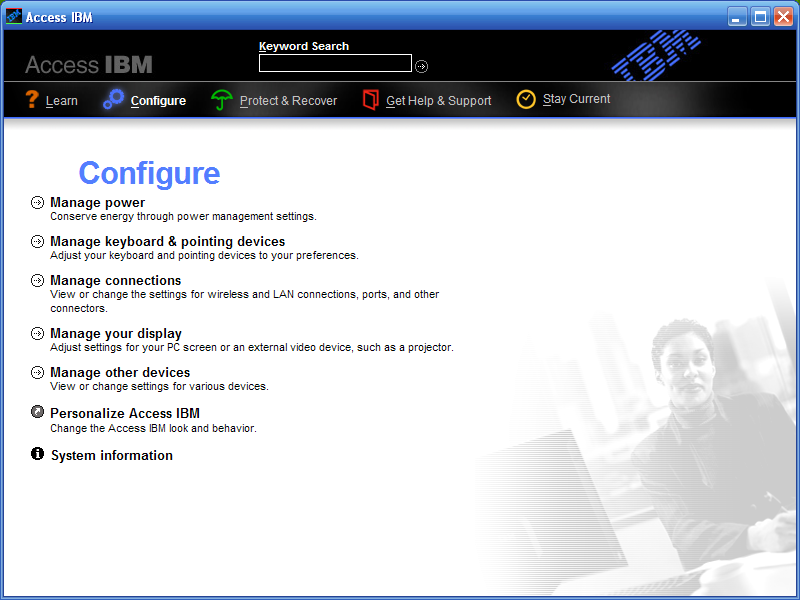Click arrow icon next to Manage connections
The image size is (800, 600).
tap(38, 280)
